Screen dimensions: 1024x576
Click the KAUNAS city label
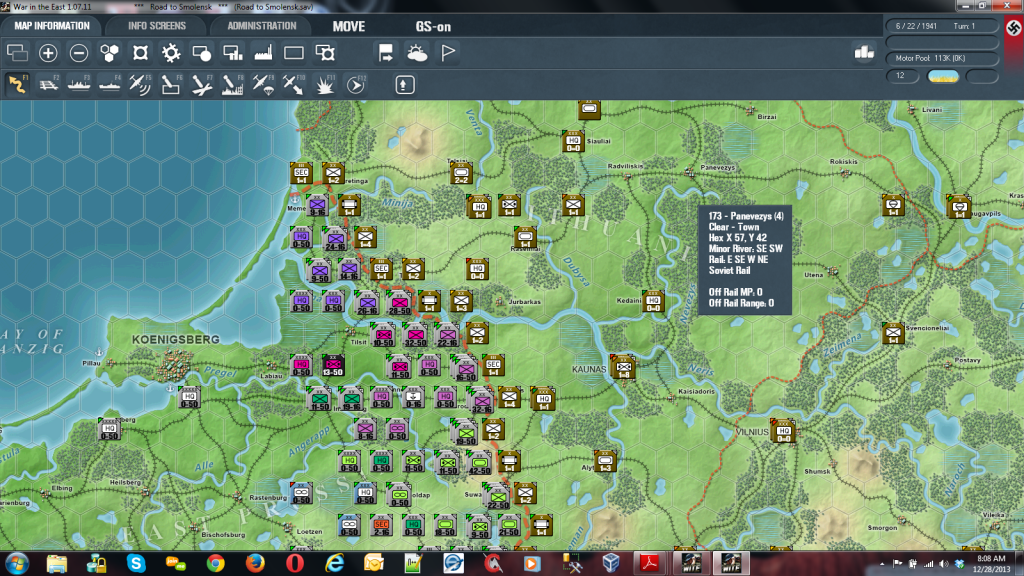(x=589, y=369)
